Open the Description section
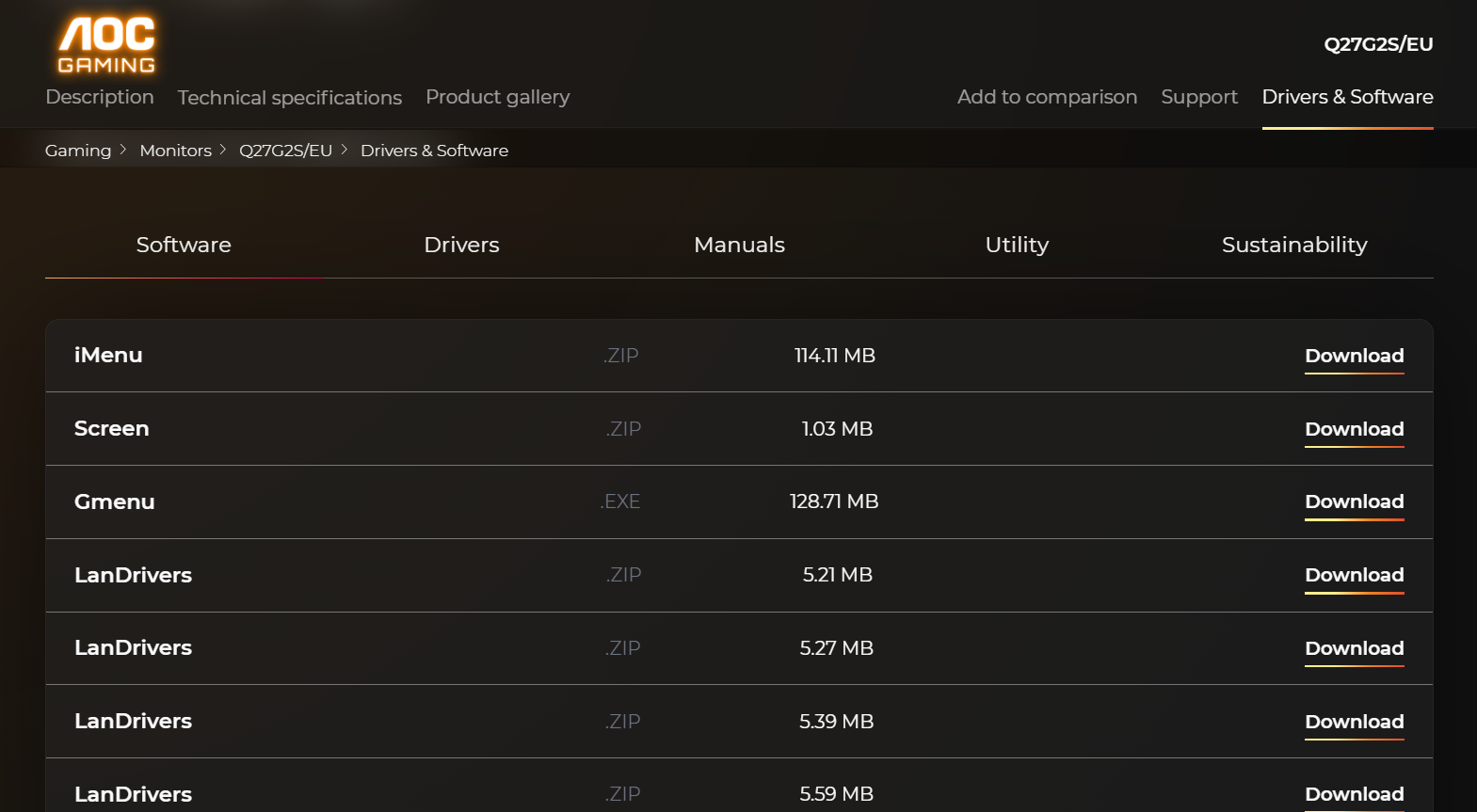This screenshot has height=812, width=1477. 100,97
